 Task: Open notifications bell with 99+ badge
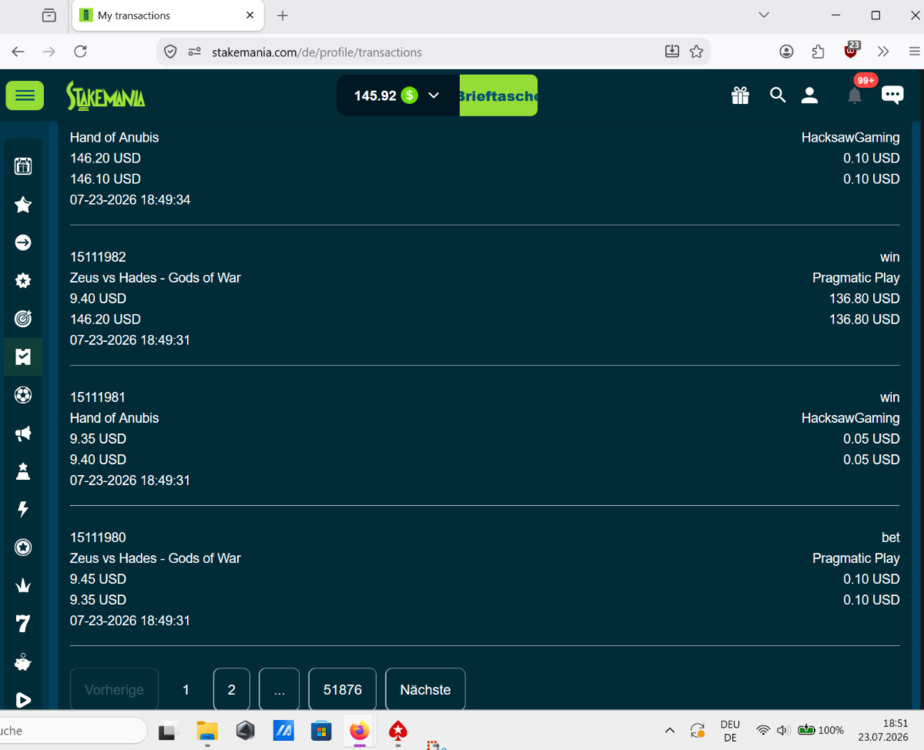tap(855, 95)
